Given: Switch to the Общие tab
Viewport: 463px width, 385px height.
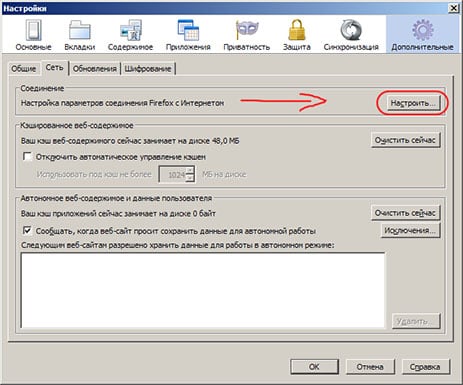Looking at the screenshot, I should pos(23,69).
